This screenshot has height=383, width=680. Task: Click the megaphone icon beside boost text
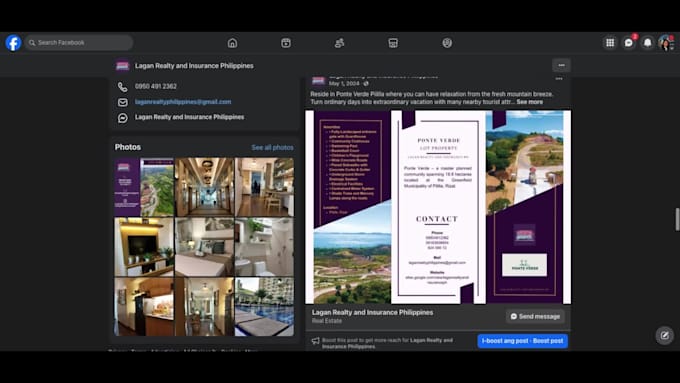[x=315, y=341]
